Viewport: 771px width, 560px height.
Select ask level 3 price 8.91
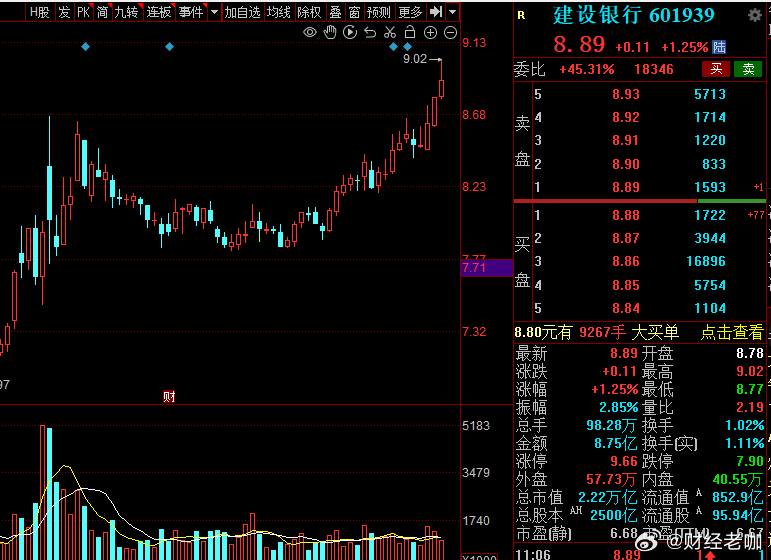click(625, 140)
